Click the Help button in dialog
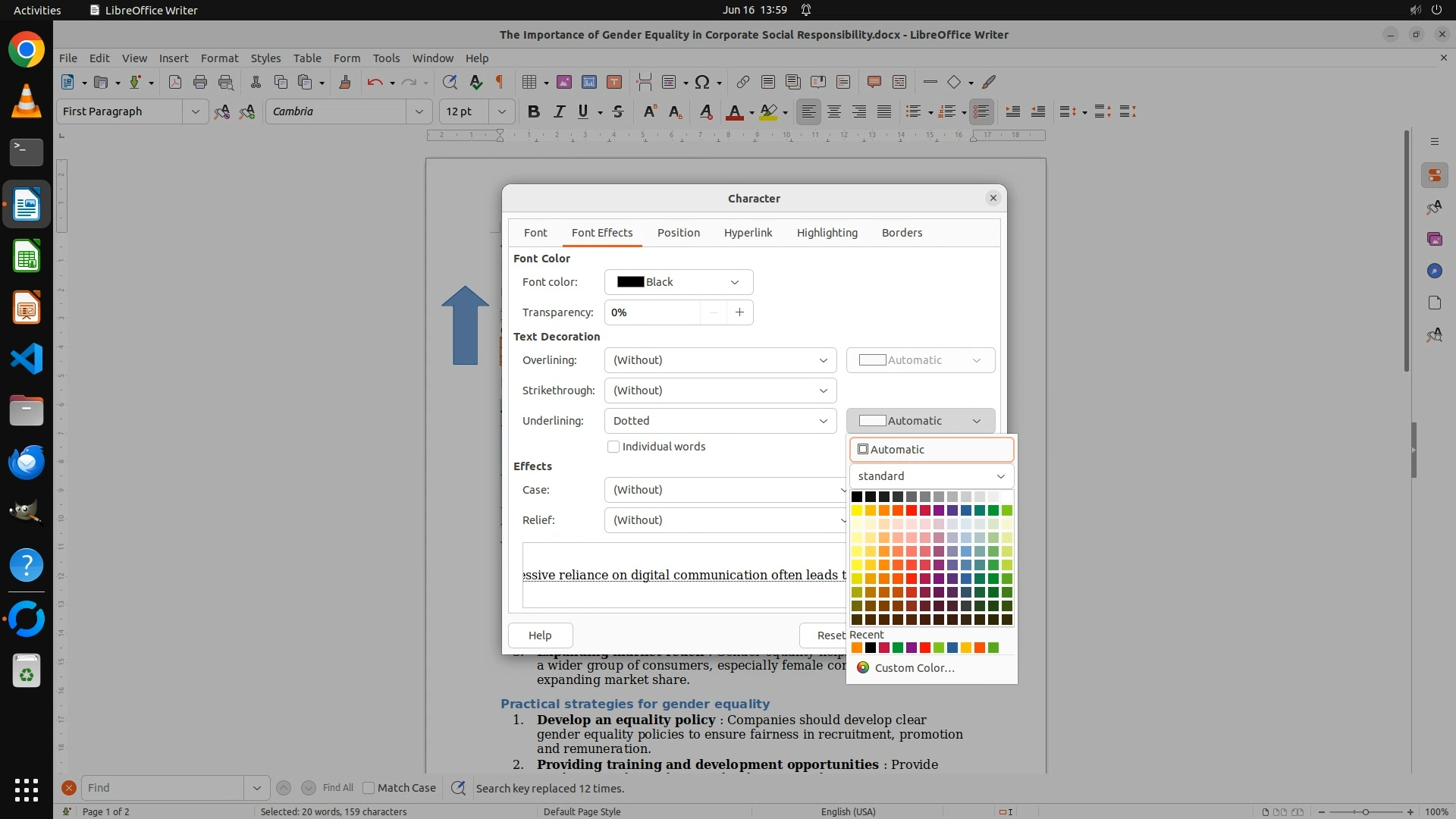Screen dimensions: 1456x819 (540, 635)
